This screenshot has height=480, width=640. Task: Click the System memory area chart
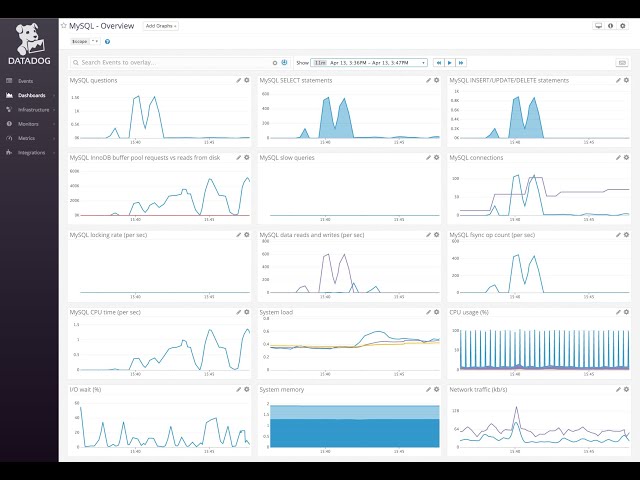pyautogui.click(x=355, y=426)
